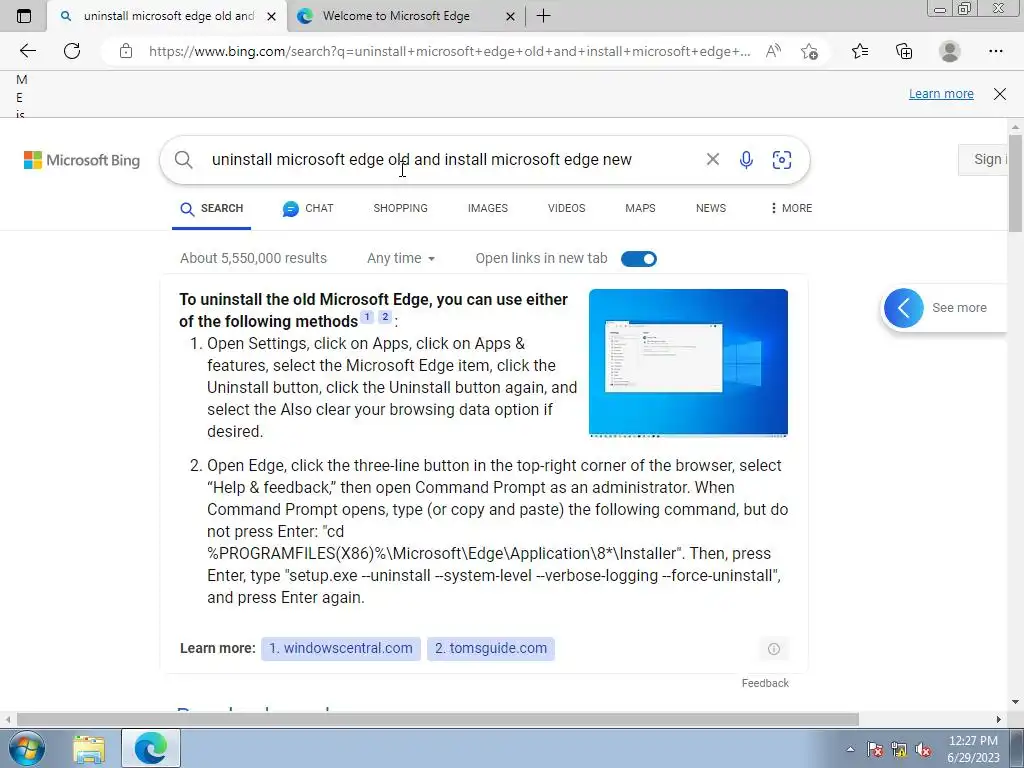Open the Collections icon

904,51
